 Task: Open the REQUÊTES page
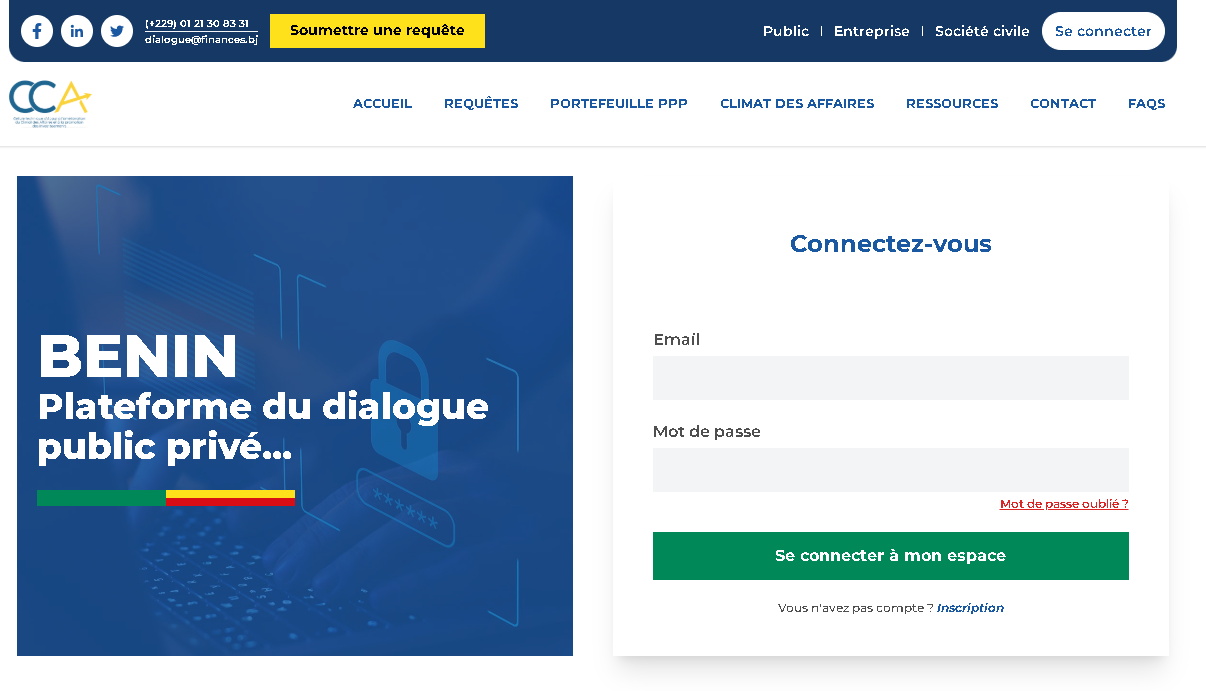click(x=480, y=103)
